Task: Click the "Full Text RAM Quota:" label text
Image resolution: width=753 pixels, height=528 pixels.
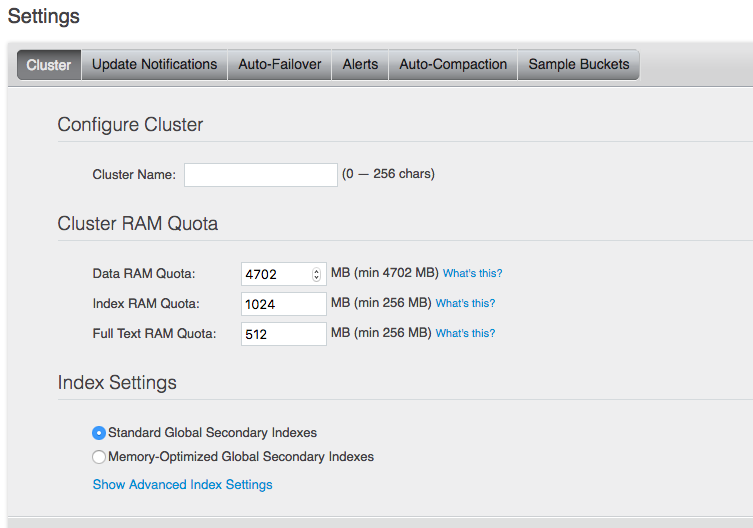Action: coord(154,334)
